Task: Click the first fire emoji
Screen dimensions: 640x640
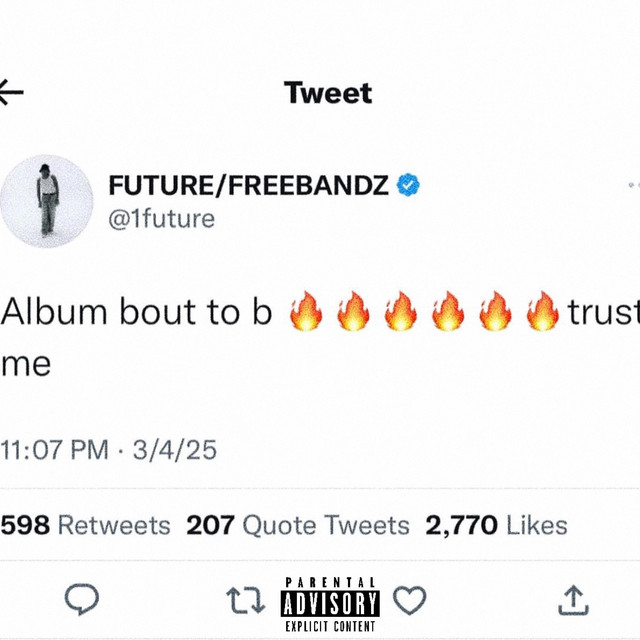Action: click(x=306, y=311)
